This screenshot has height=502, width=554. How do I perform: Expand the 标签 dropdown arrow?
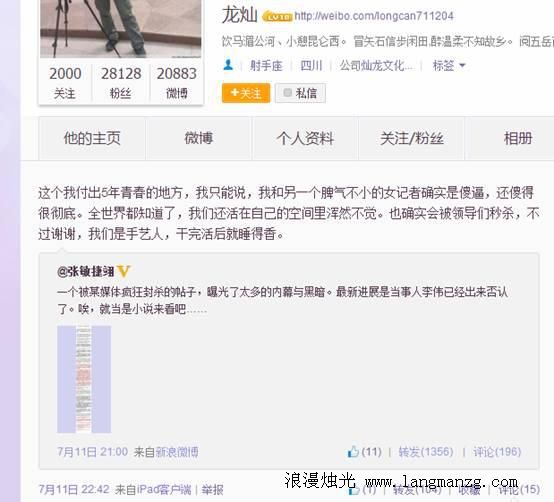click(x=462, y=65)
